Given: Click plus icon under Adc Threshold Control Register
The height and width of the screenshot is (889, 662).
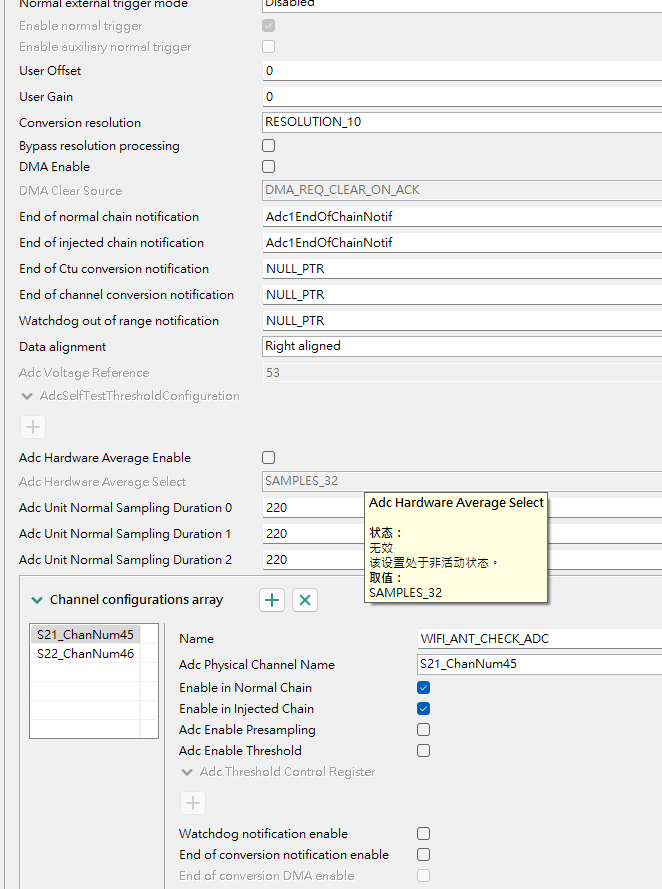Looking at the screenshot, I should pos(193,803).
